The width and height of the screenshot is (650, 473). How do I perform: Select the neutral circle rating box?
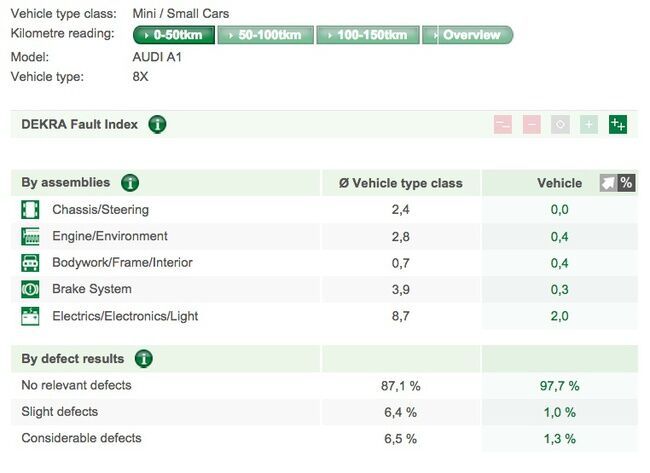point(561,125)
